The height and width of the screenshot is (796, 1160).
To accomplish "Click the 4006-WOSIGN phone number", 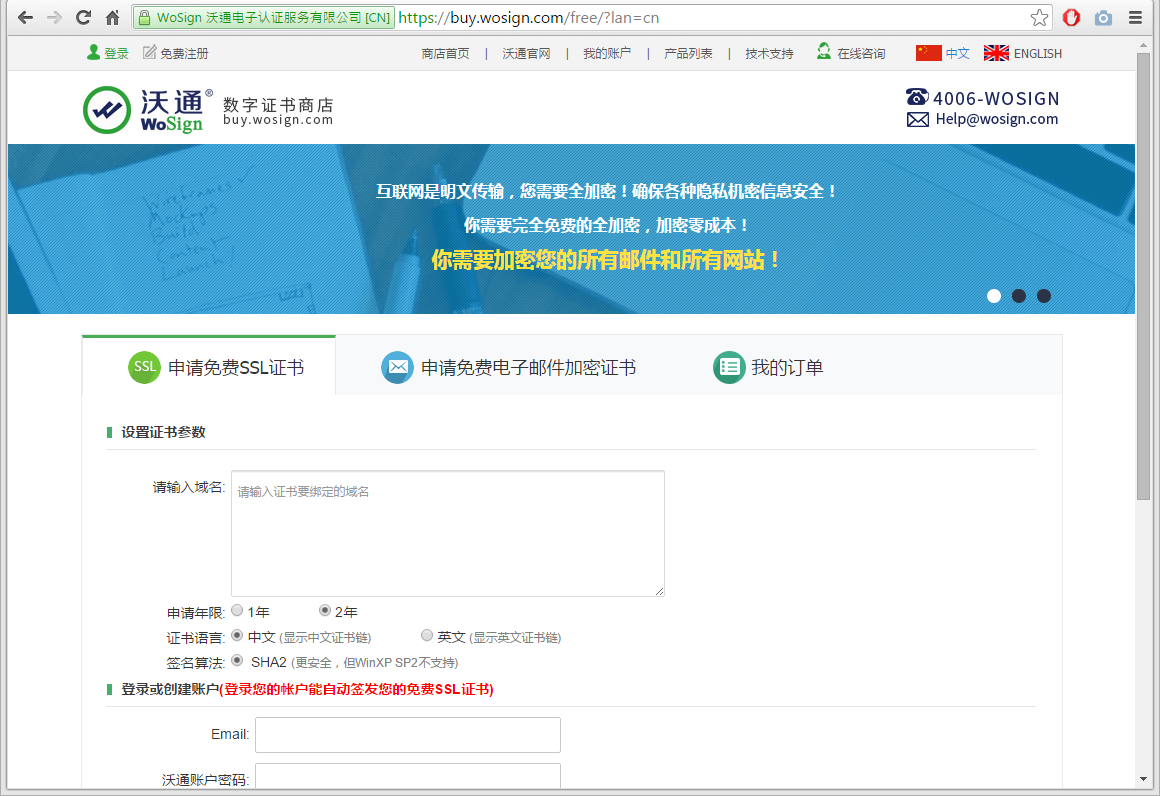I will 996,98.
